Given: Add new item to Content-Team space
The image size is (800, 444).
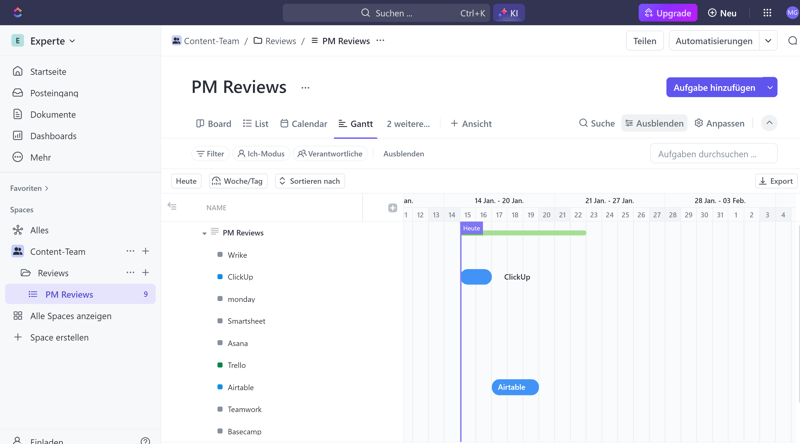Looking at the screenshot, I should point(146,252).
